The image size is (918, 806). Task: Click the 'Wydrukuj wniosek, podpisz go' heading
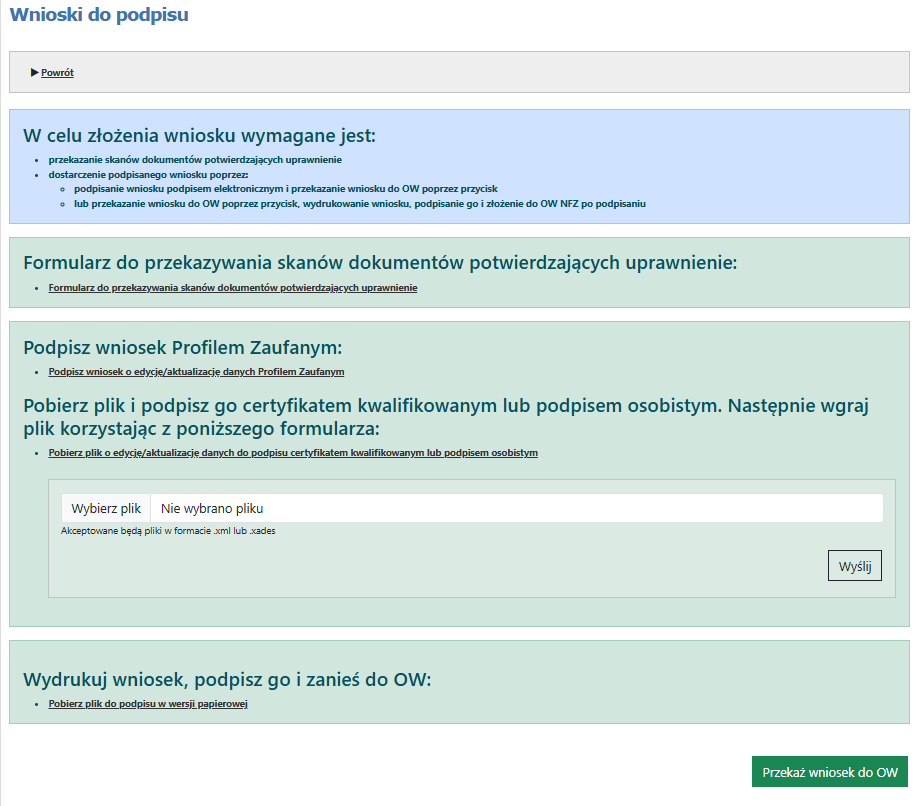tap(226, 680)
